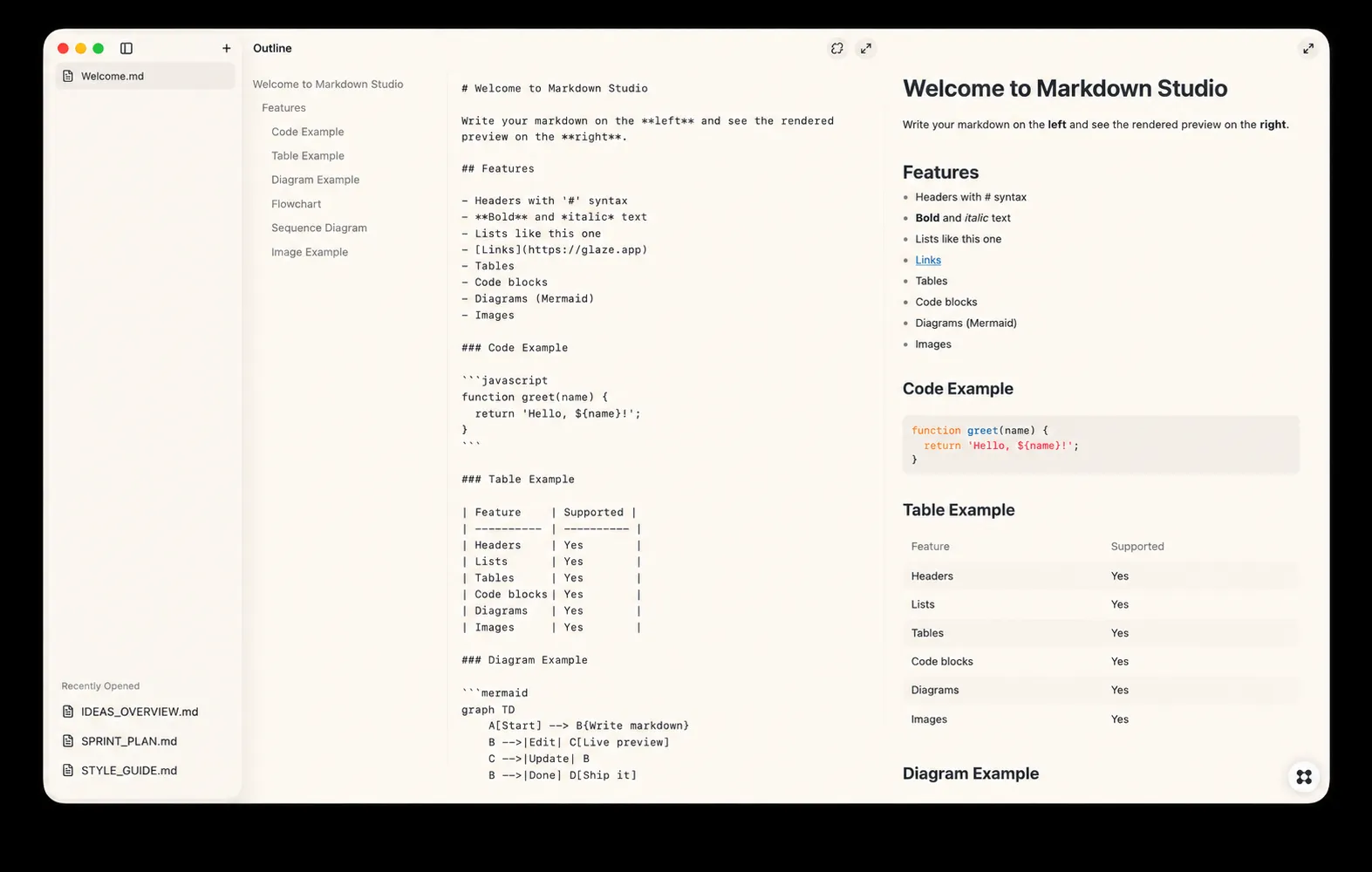
Task: Go to Sequence Diagram in the outline
Action: (318, 228)
